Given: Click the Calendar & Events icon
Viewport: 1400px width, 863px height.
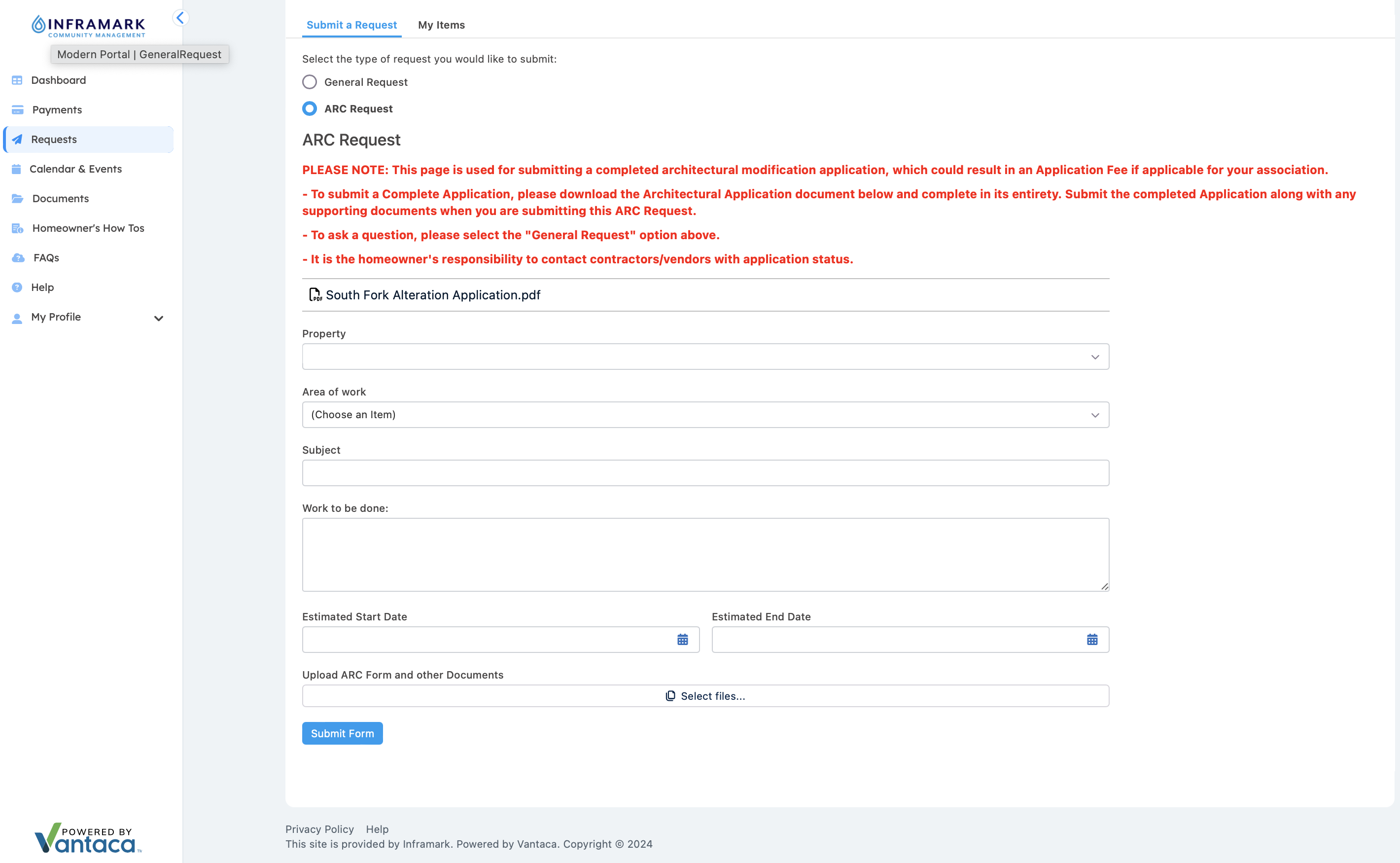Looking at the screenshot, I should tap(17, 170).
